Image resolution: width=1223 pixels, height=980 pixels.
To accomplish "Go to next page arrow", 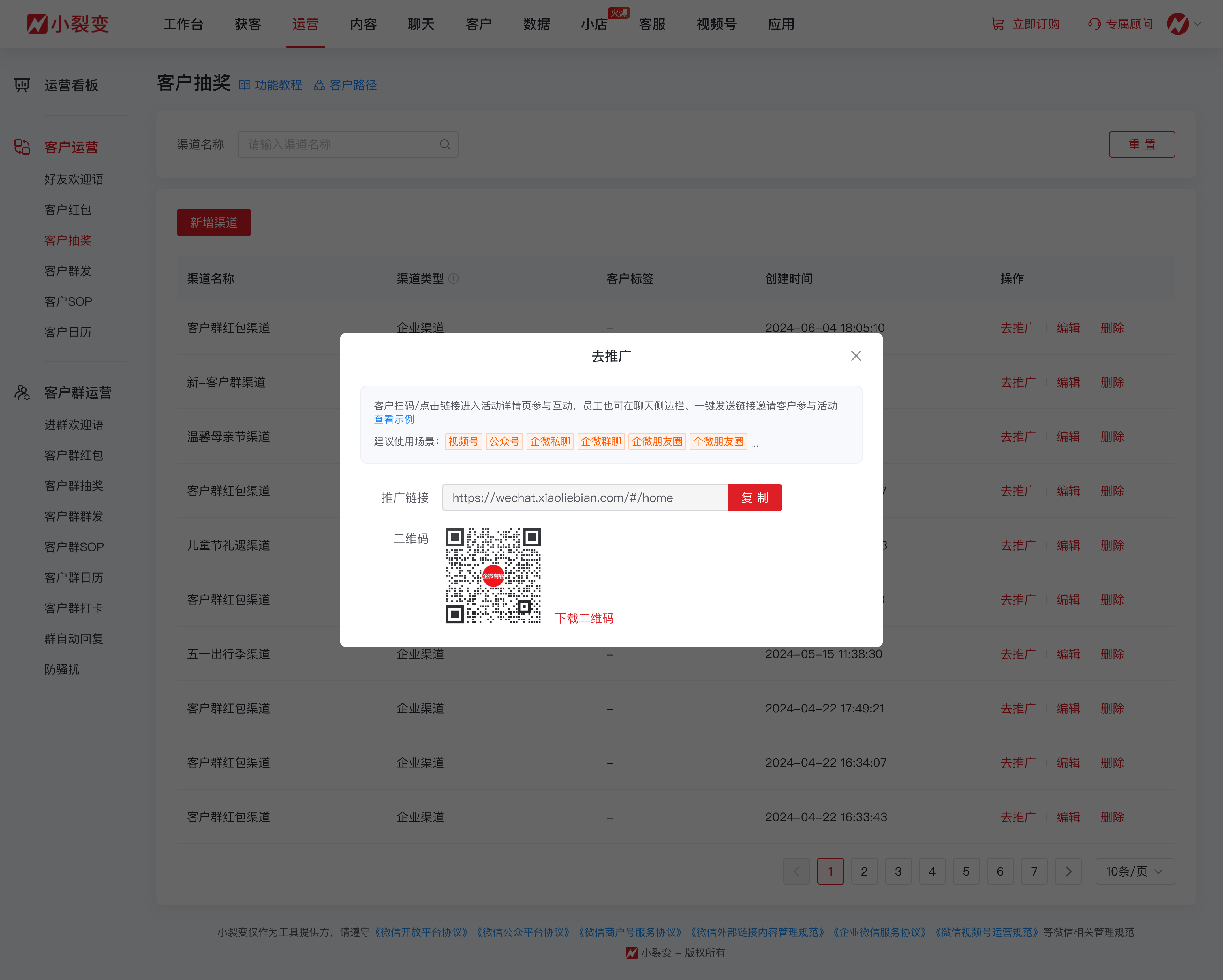I will coord(1068,871).
